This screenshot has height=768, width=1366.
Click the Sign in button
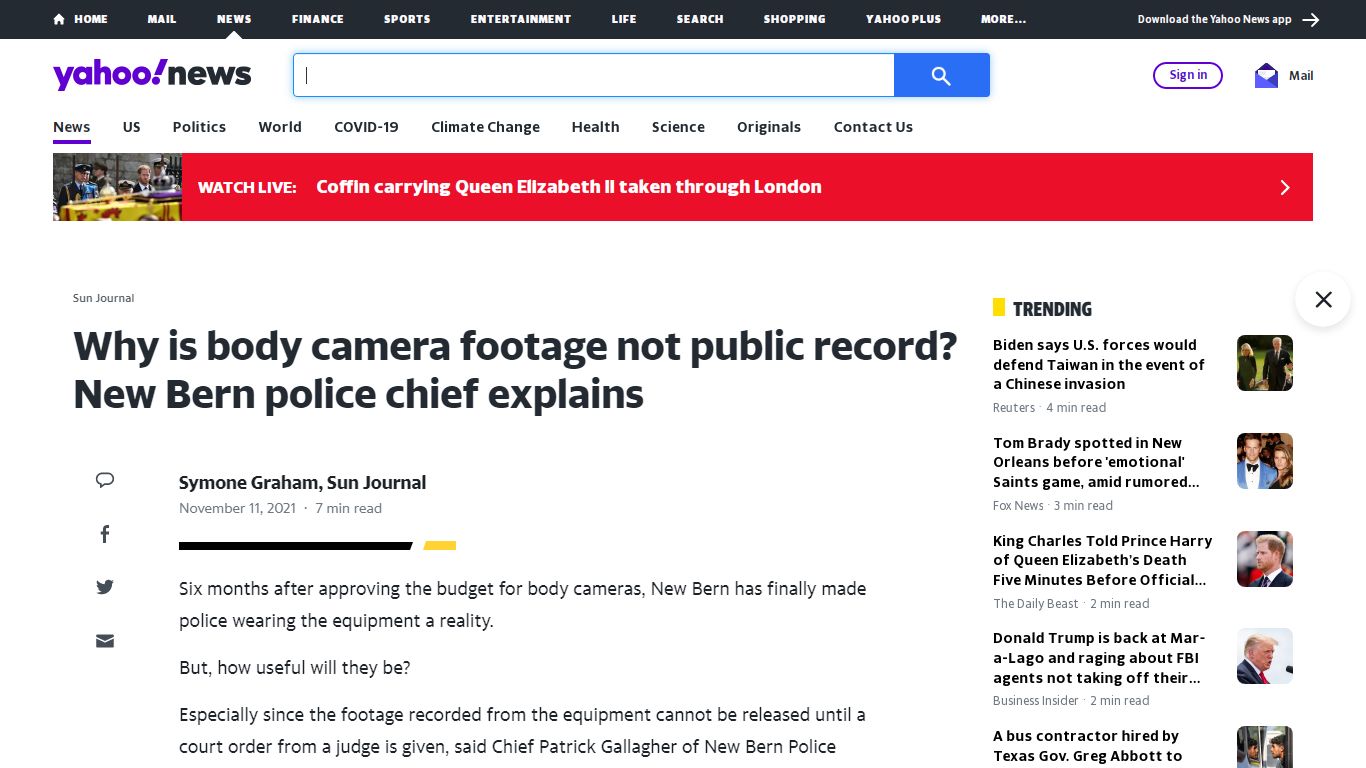coord(1188,75)
